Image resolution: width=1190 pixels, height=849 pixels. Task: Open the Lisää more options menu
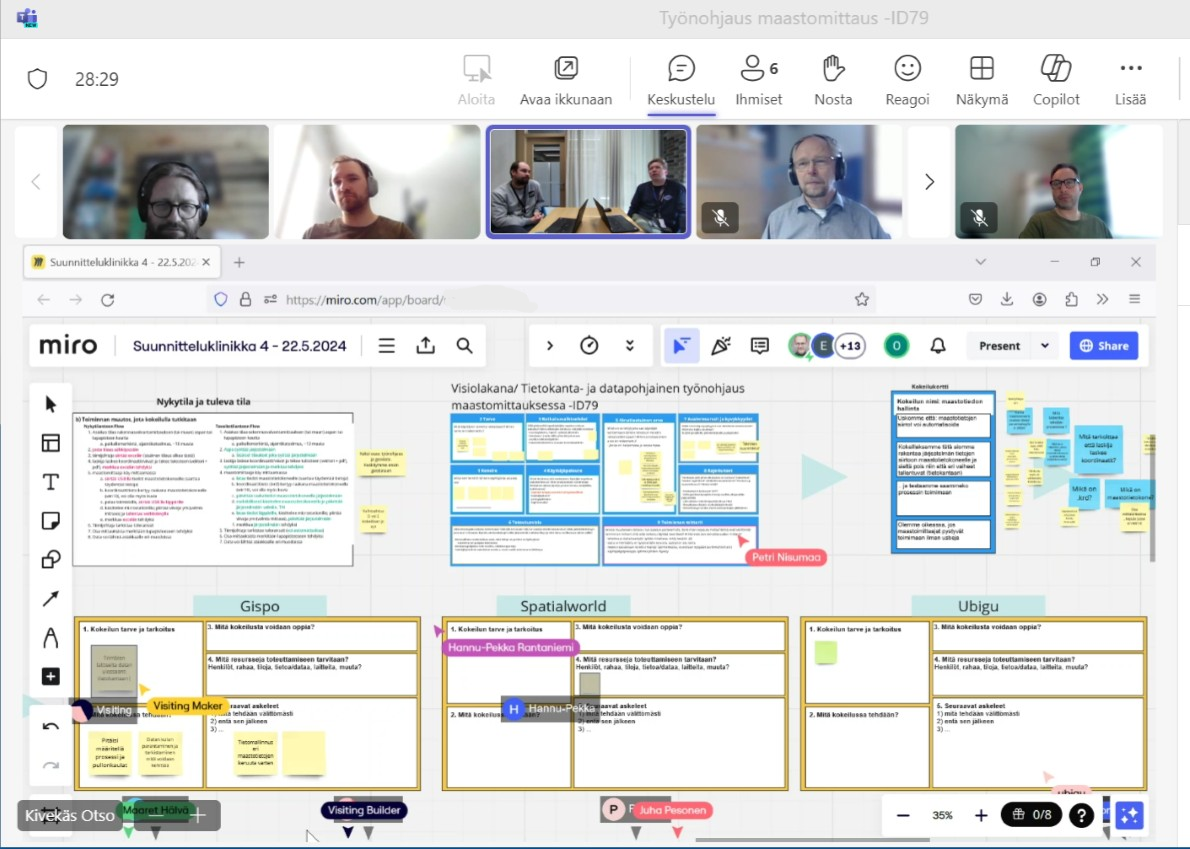[1130, 80]
